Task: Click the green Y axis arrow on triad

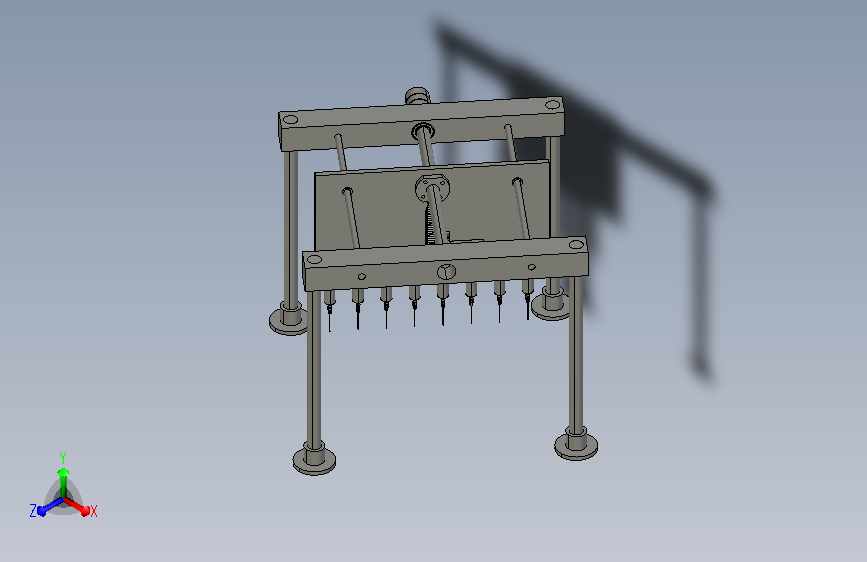Action: [63, 481]
